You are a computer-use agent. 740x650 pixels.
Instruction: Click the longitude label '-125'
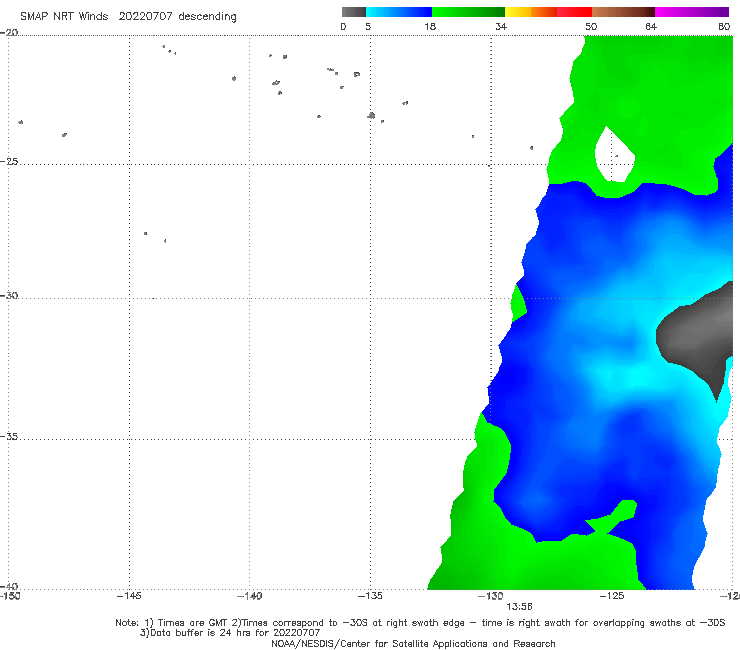pyautogui.click(x=612, y=596)
